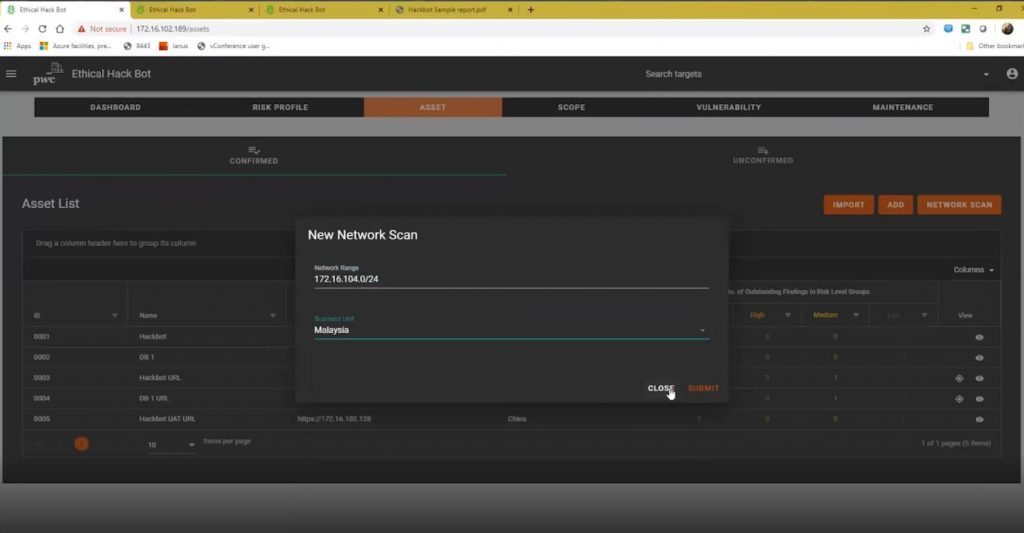The image size is (1024, 533).
Task: Click the scan target icon in Hackbot URL row
Action: tap(959, 378)
